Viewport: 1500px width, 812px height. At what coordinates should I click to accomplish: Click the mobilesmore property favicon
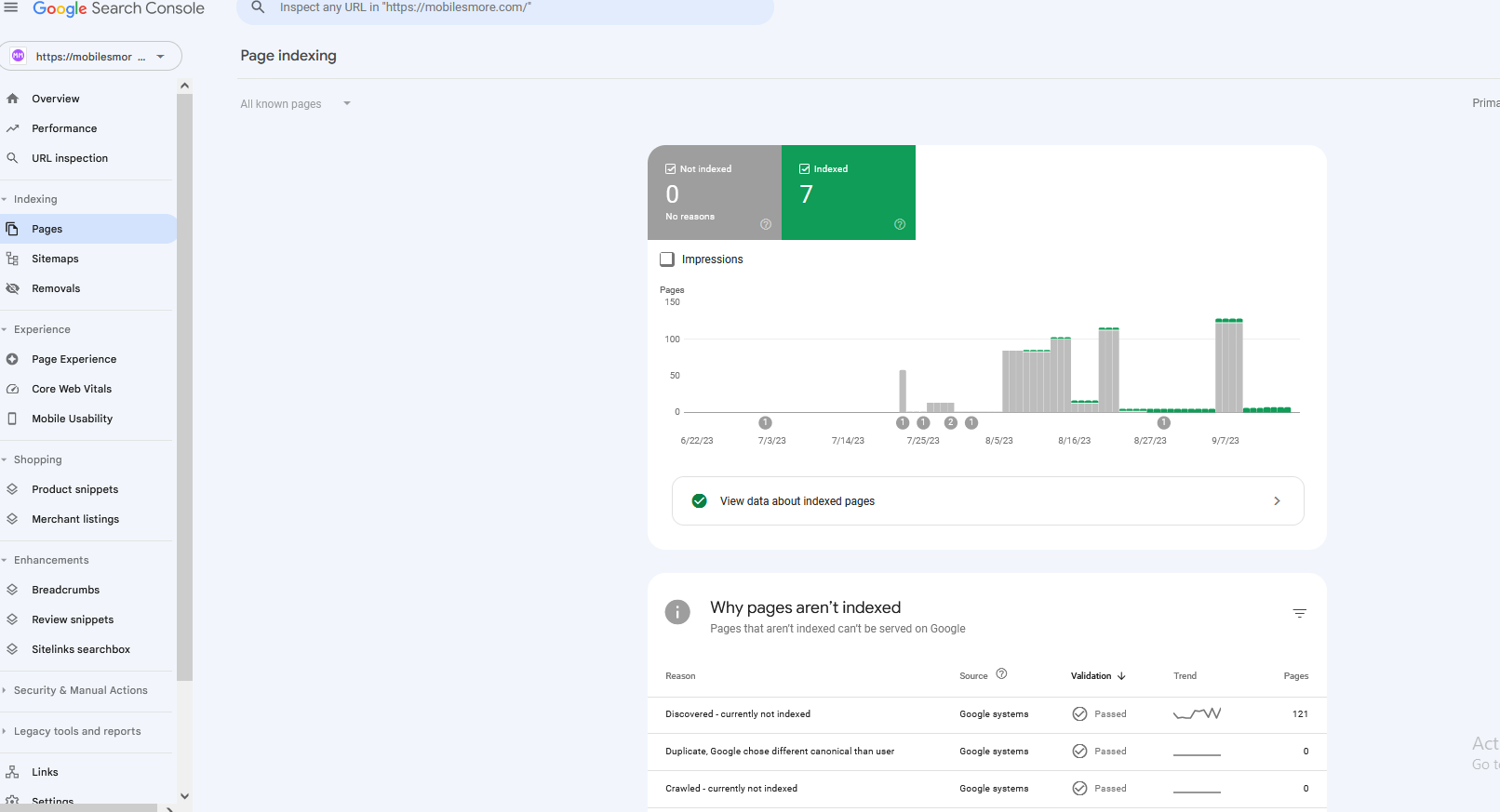(x=18, y=56)
